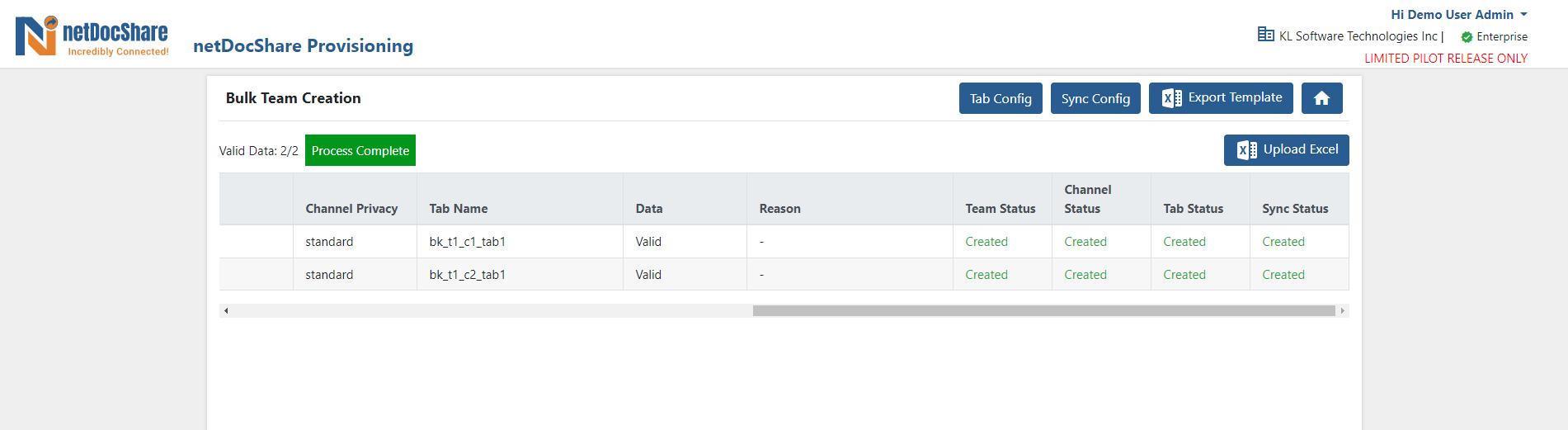Click the Excel icon on Upload Excel

coord(1246,150)
